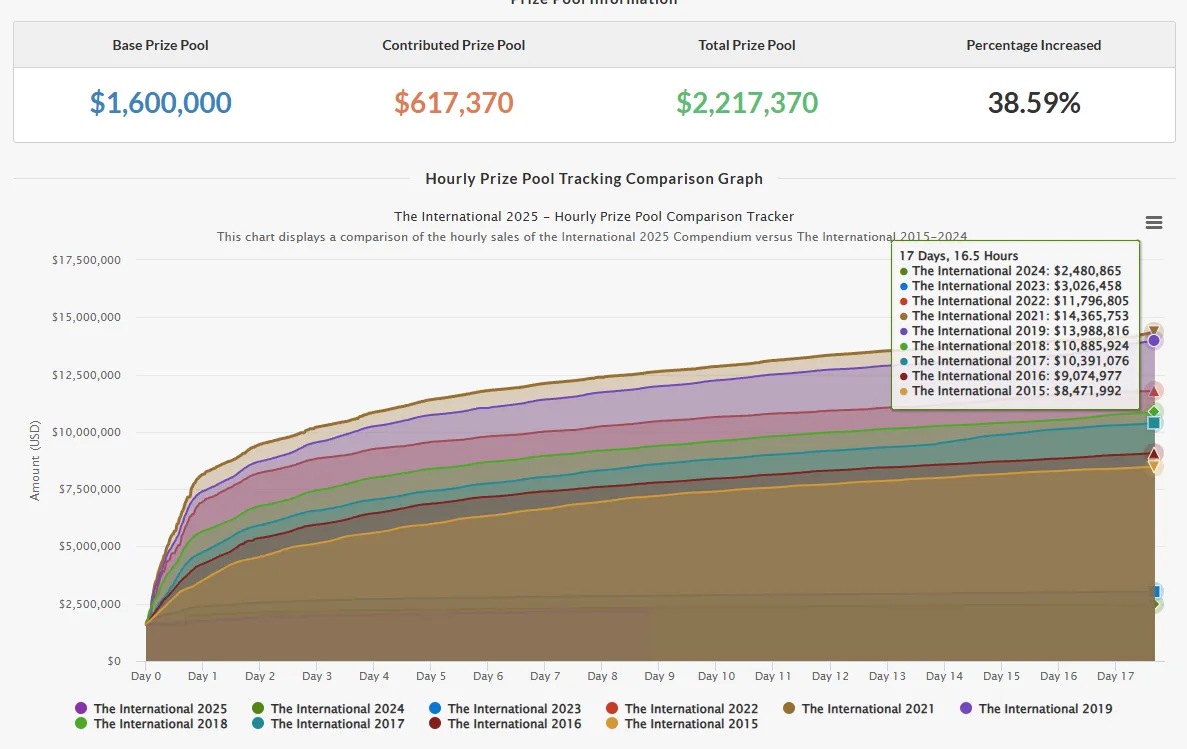Toggle The International 2022 legend series
Viewport: 1187px width, 749px height.
coord(682,709)
